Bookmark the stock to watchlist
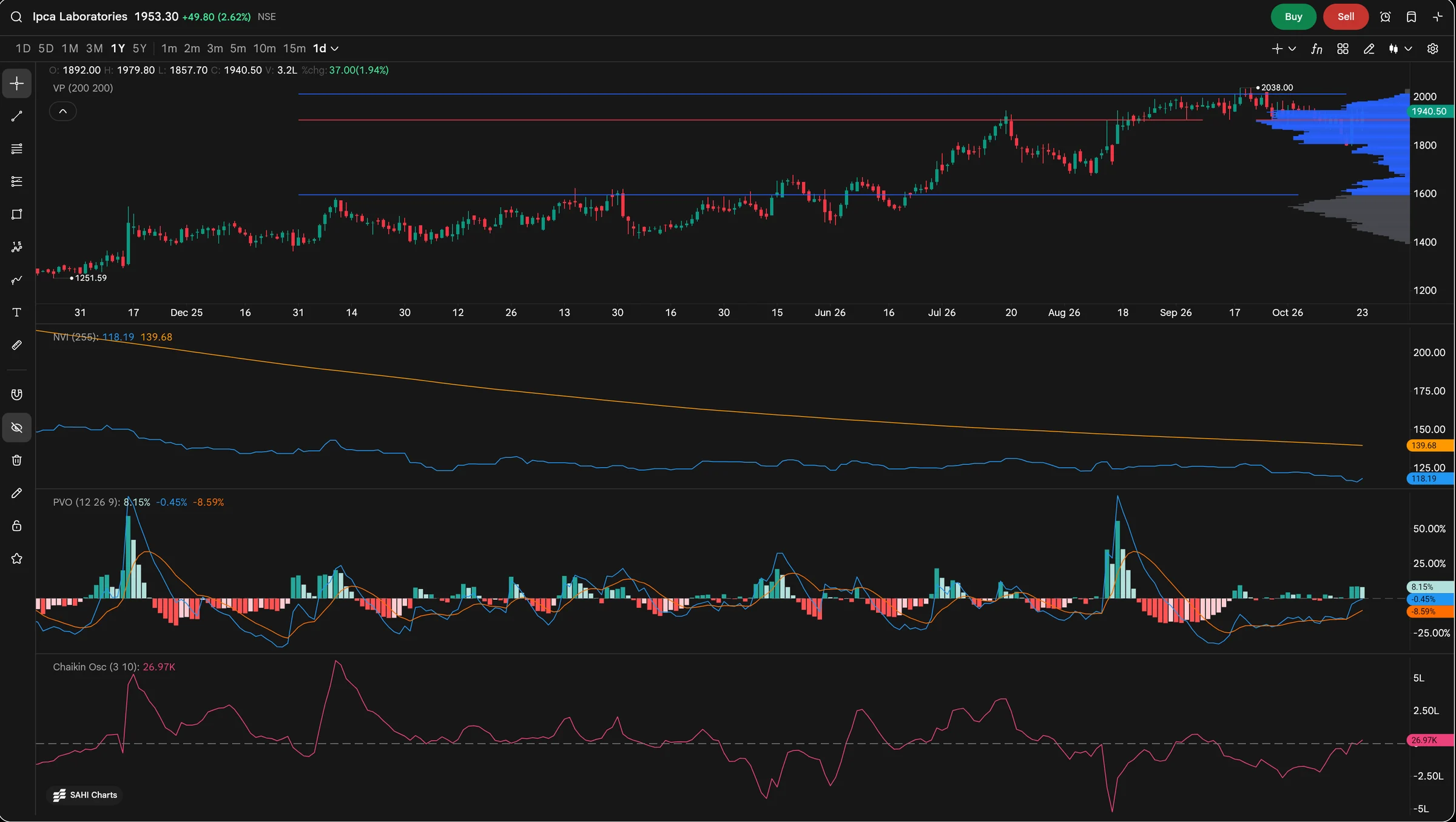 (1411, 17)
